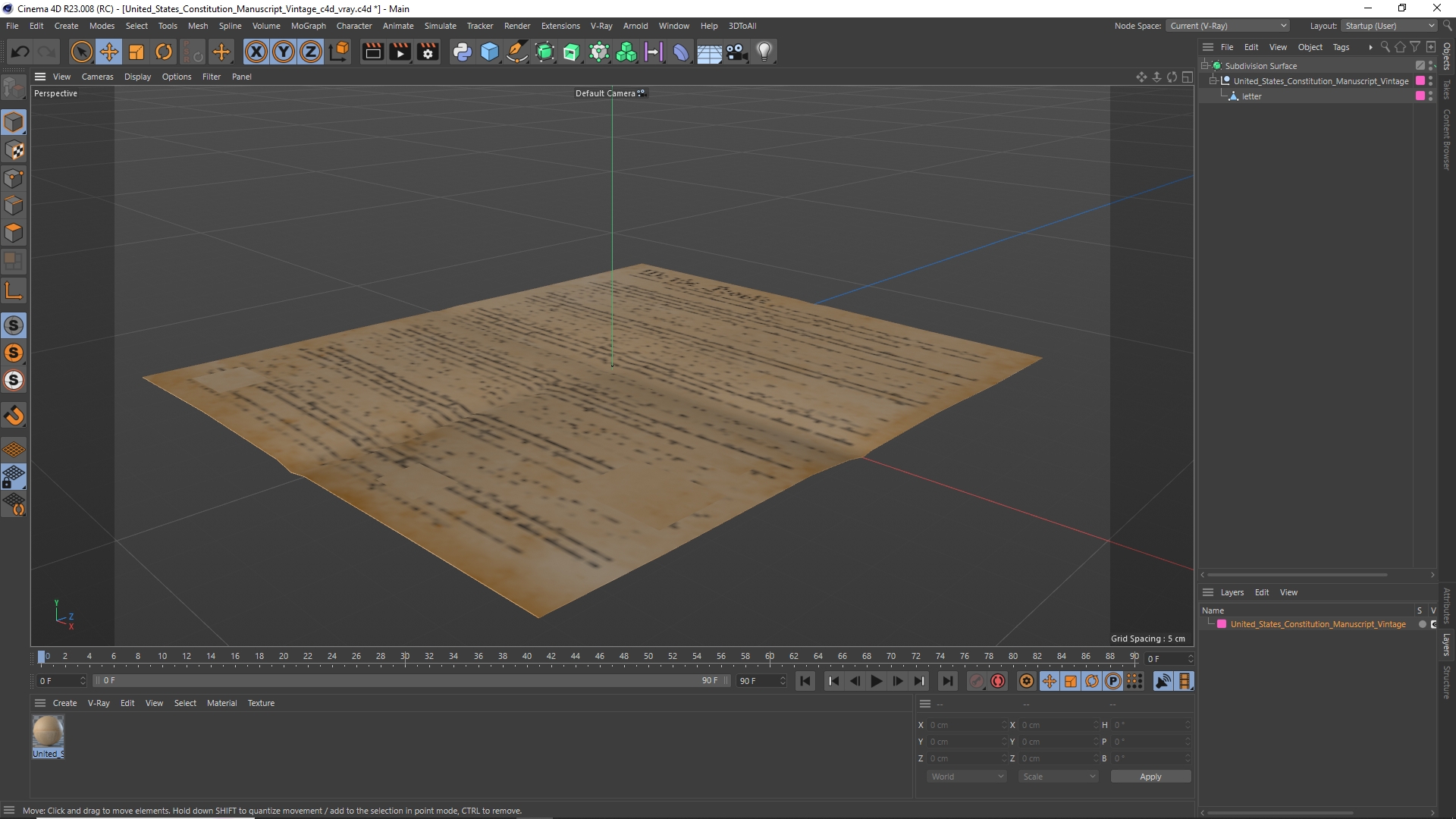Click pink layer color of letter object
Image resolution: width=1456 pixels, height=819 pixels.
click(1420, 96)
